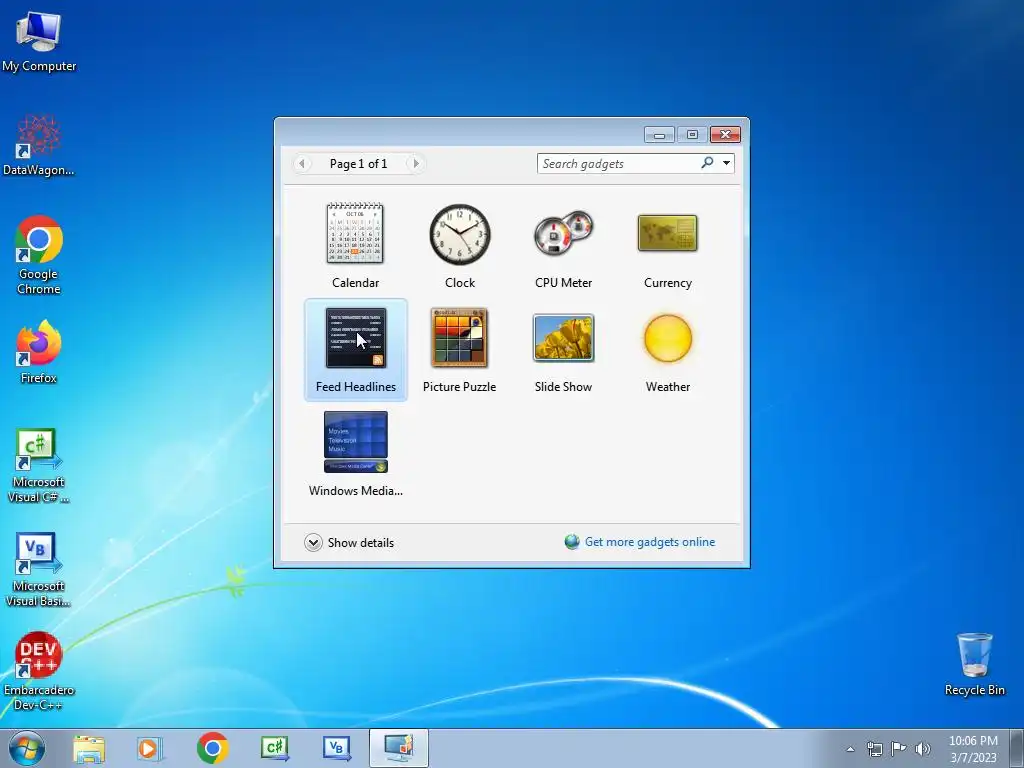Select Microsoft Visual C# desktop shortcut
Viewport: 1024px width, 768px height.
coord(39,465)
